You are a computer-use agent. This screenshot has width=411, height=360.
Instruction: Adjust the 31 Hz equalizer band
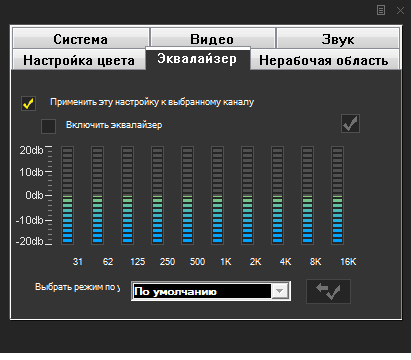tap(68, 195)
